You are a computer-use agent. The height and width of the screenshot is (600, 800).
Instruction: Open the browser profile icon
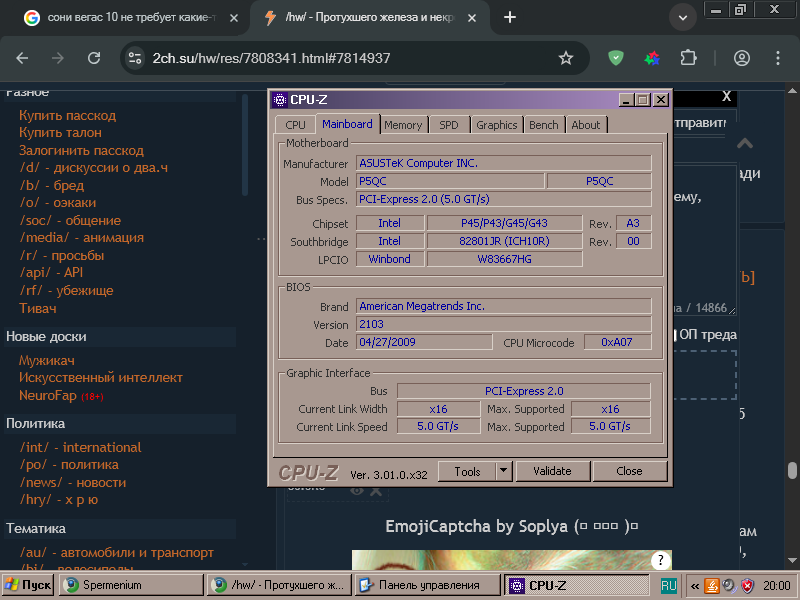(742, 58)
